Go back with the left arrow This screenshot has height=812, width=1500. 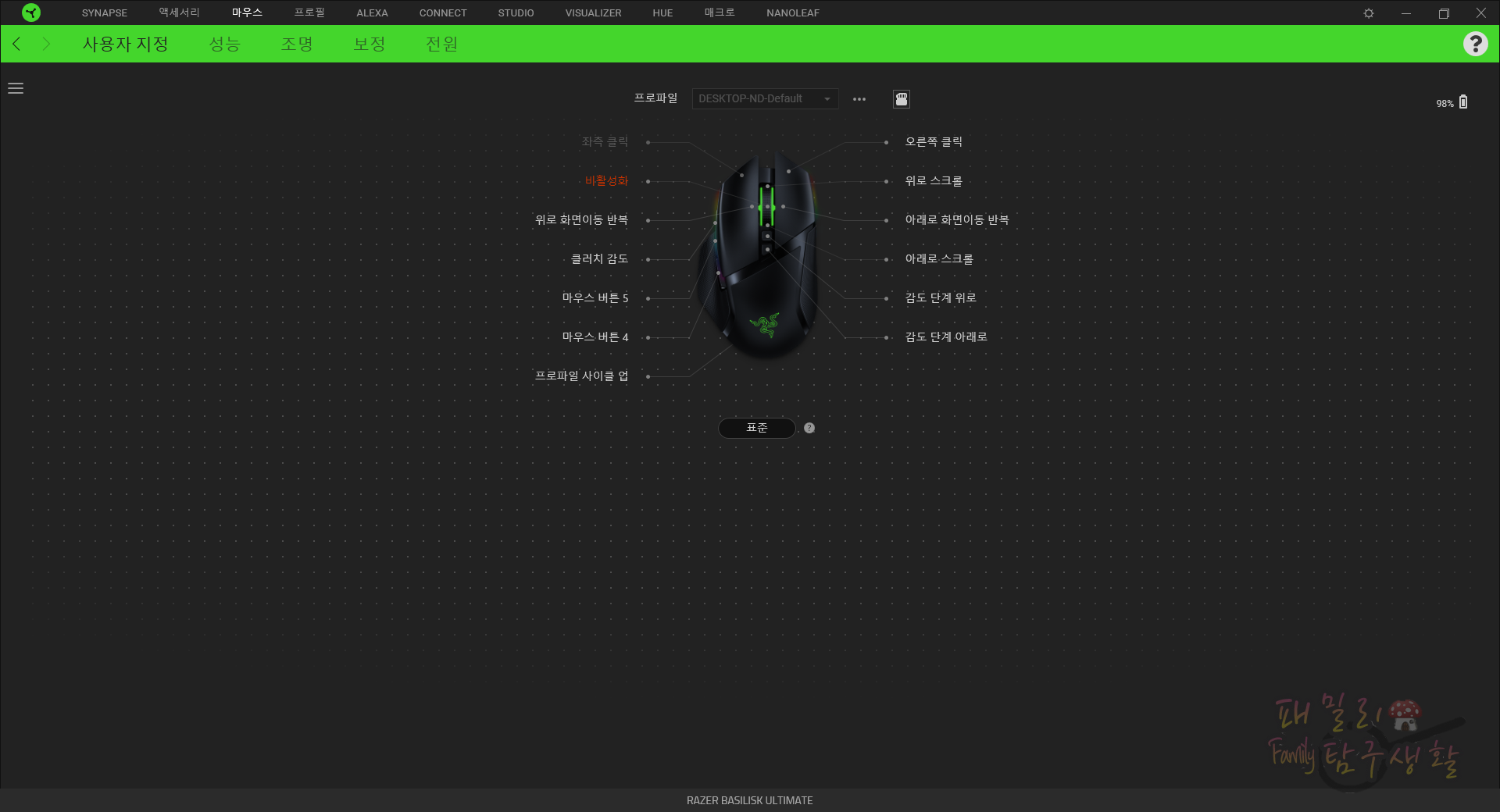[16, 44]
